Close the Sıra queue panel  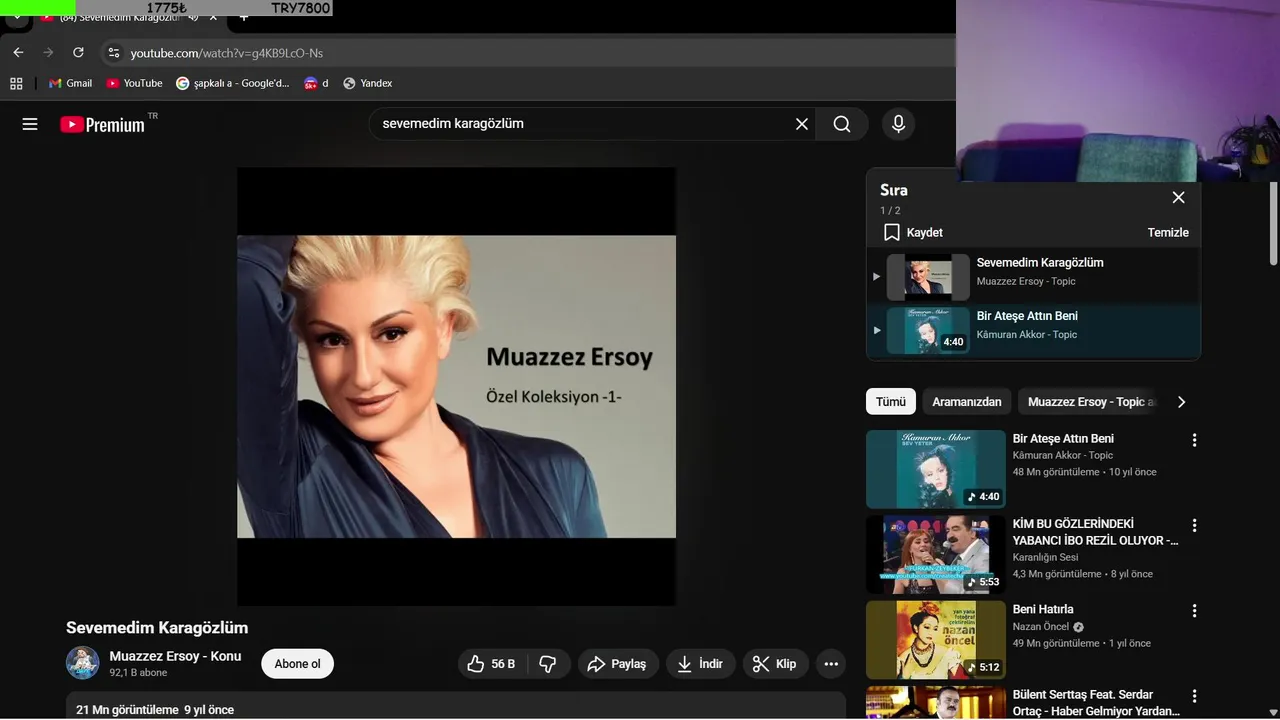coord(1178,197)
